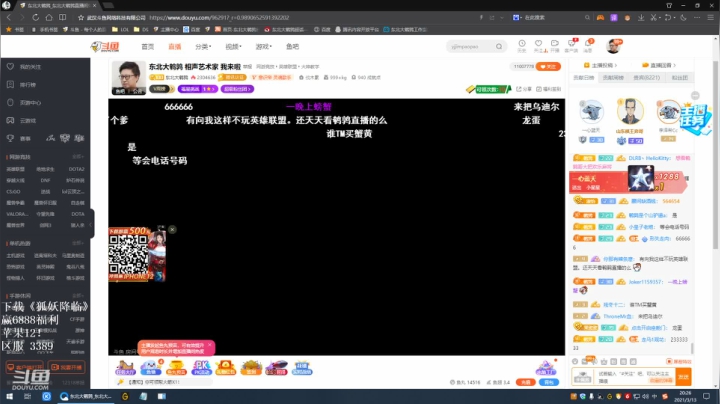Select the 直播 live tab
This screenshot has width=720, height=404.
pyautogui.click(x=174, y=46)
